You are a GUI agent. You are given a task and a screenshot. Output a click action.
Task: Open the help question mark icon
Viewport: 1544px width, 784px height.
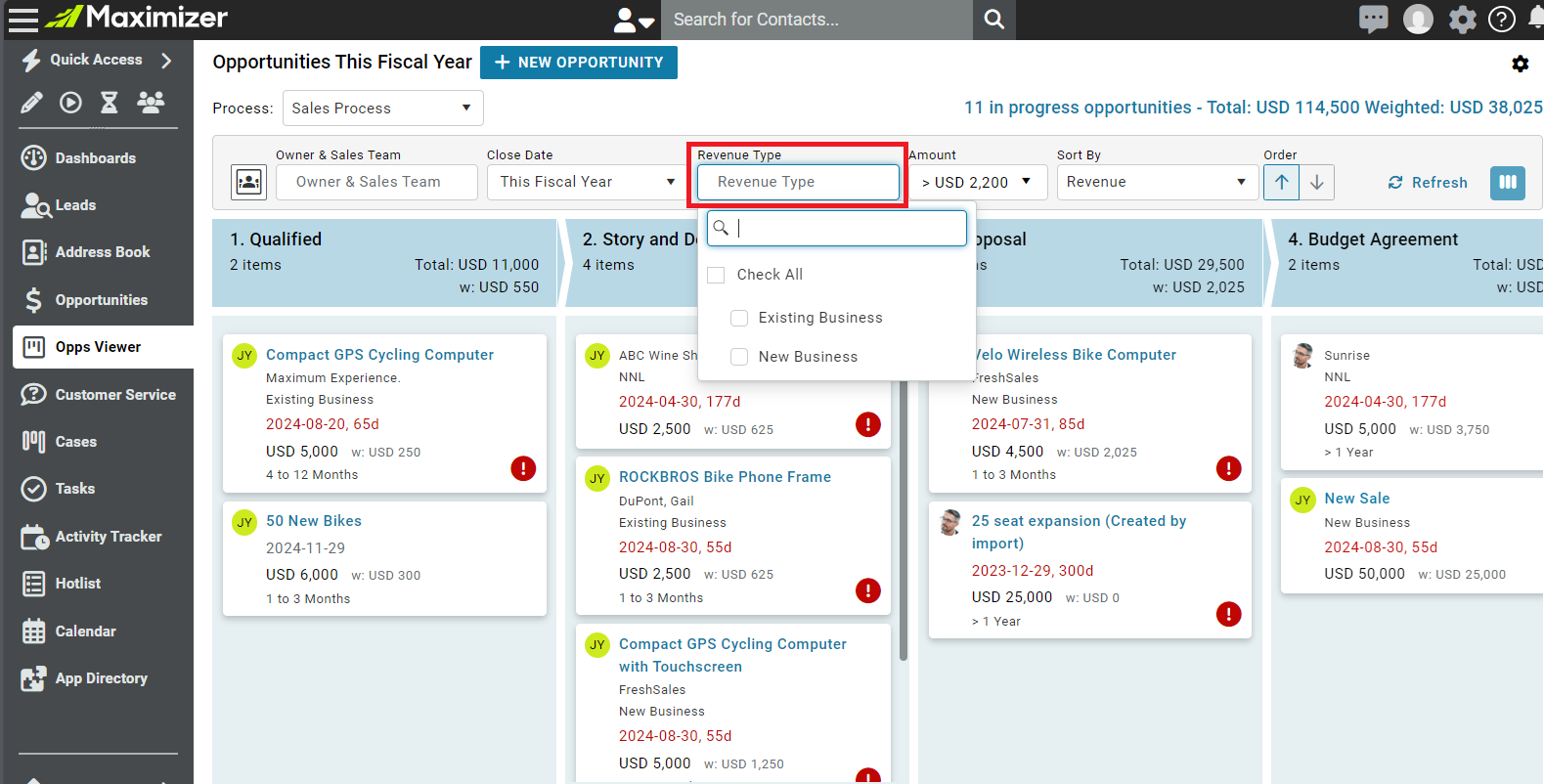pos(1502,19)
